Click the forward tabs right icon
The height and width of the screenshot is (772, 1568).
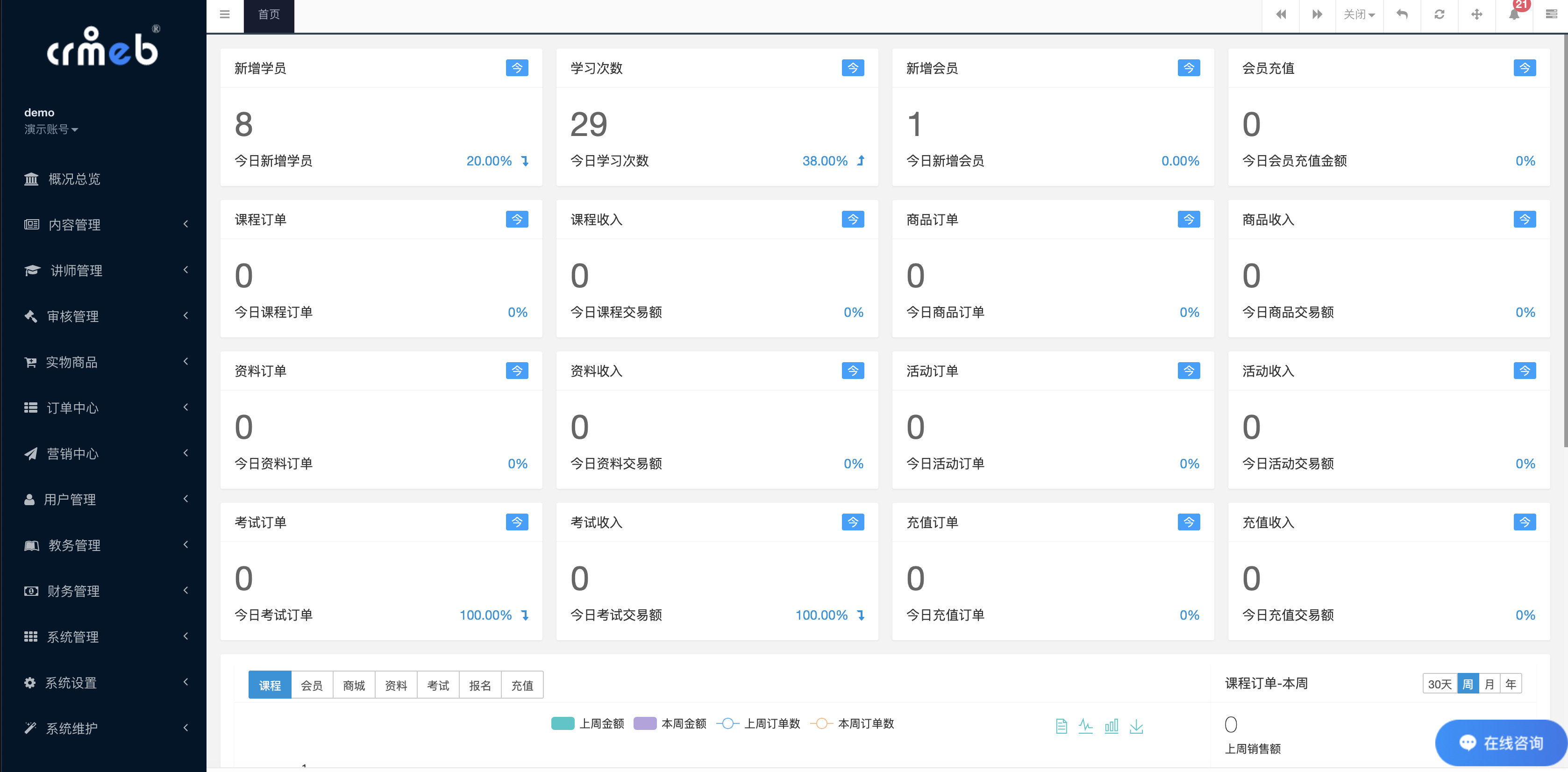pos(1317,14)
